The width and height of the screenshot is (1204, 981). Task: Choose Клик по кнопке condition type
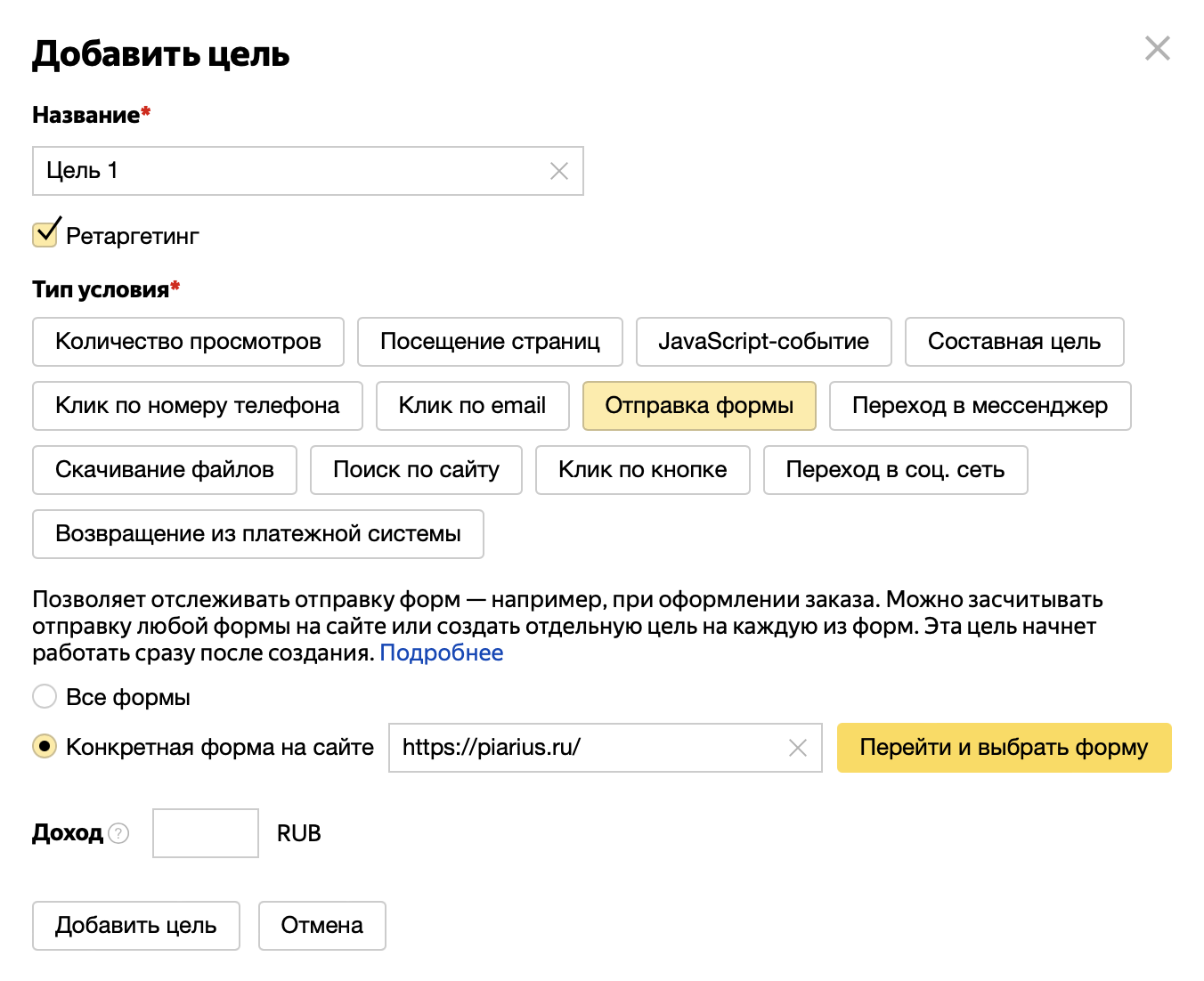click(x=642, y=470)
